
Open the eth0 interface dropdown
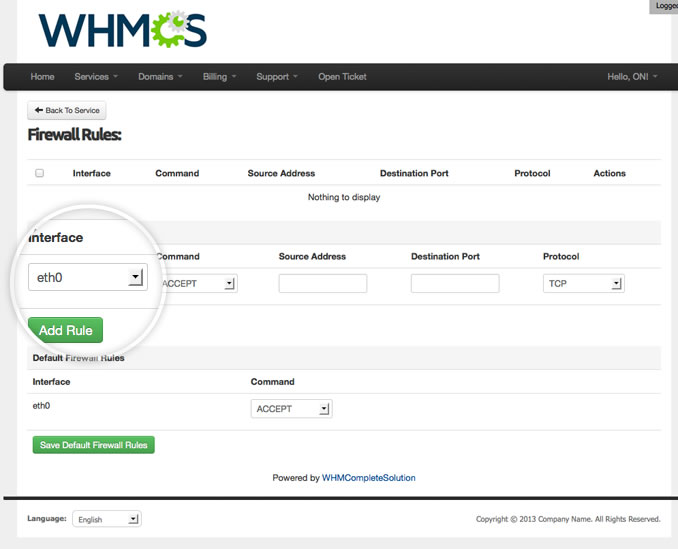click(88, 277)
